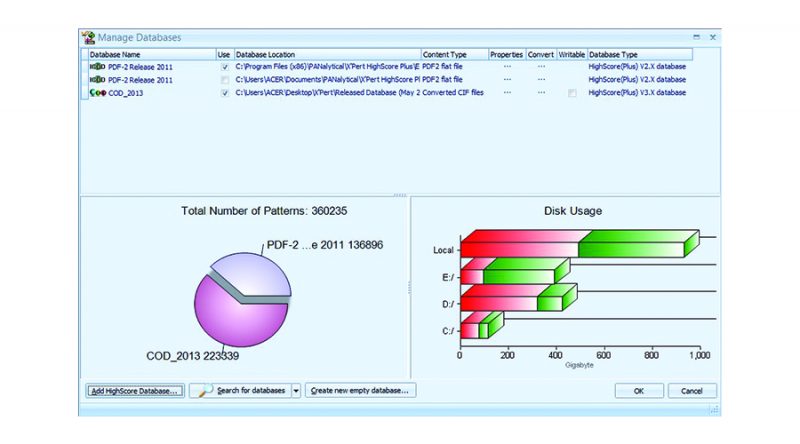Click the icon of the second PDF-2 Release 2011 row
This screenshot has height=444, width=800.
click(x=97, y=80)
